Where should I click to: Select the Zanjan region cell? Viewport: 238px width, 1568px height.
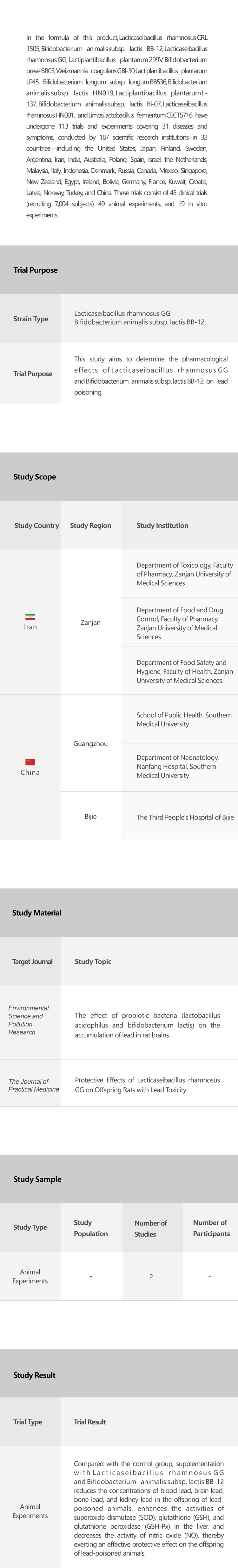point(91,622)
